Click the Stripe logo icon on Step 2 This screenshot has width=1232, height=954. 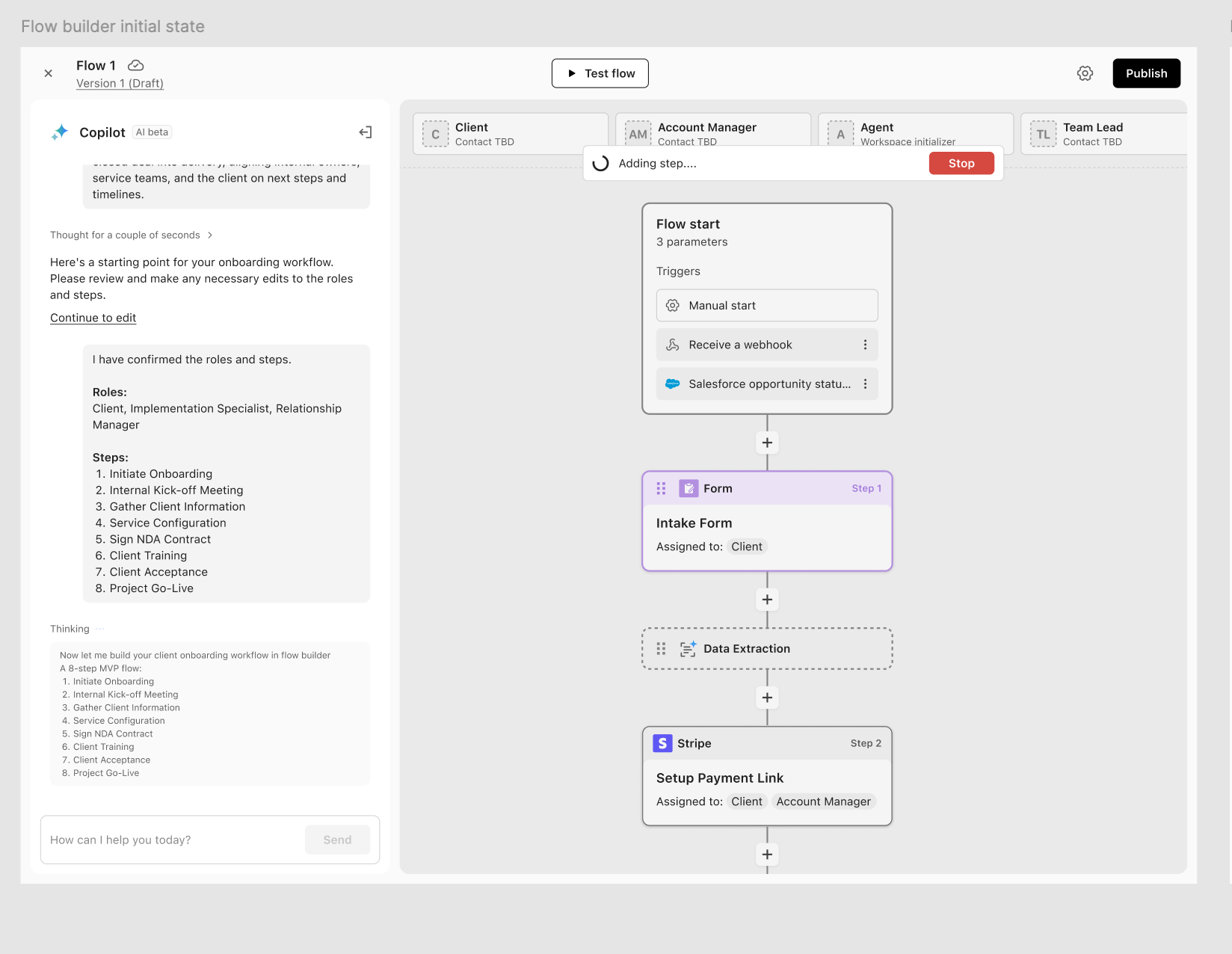(662, 743)
